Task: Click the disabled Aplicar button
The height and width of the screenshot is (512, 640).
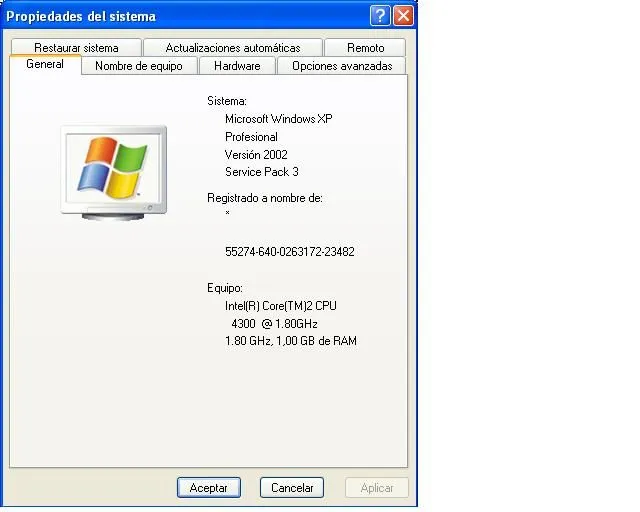Action: (377, 488)
